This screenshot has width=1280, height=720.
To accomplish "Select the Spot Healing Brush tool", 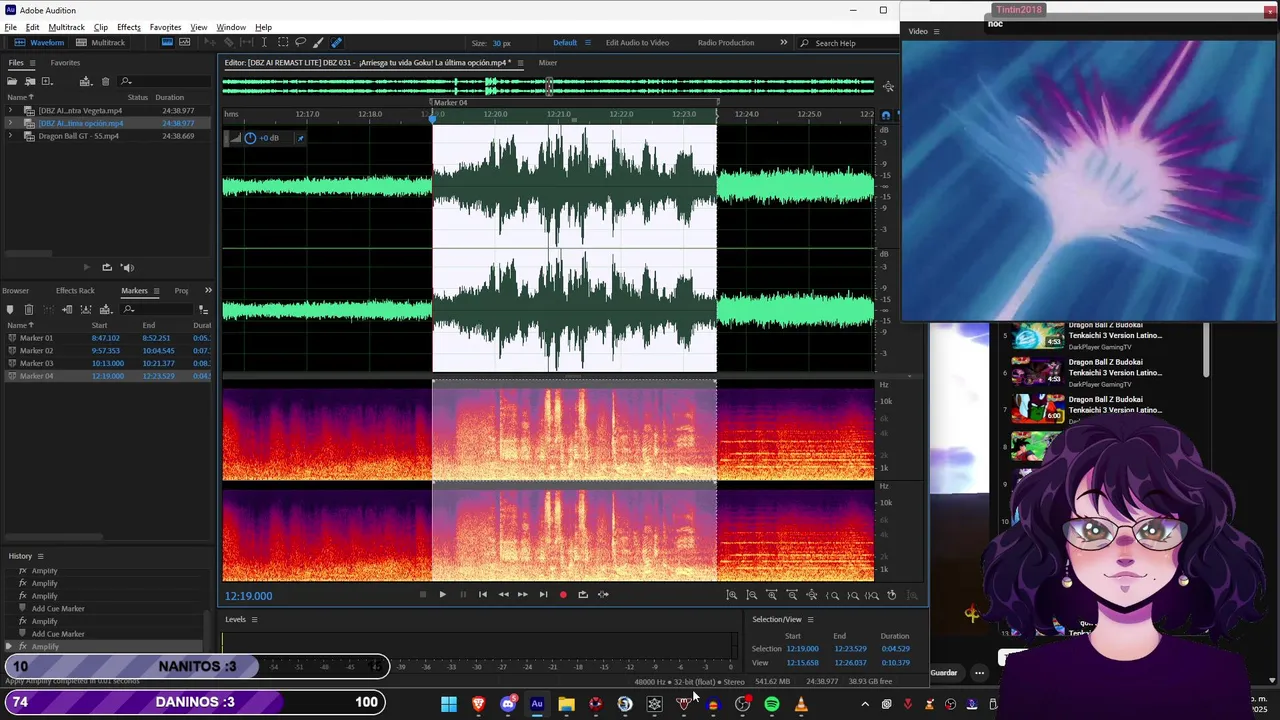I will coord(336,42).
